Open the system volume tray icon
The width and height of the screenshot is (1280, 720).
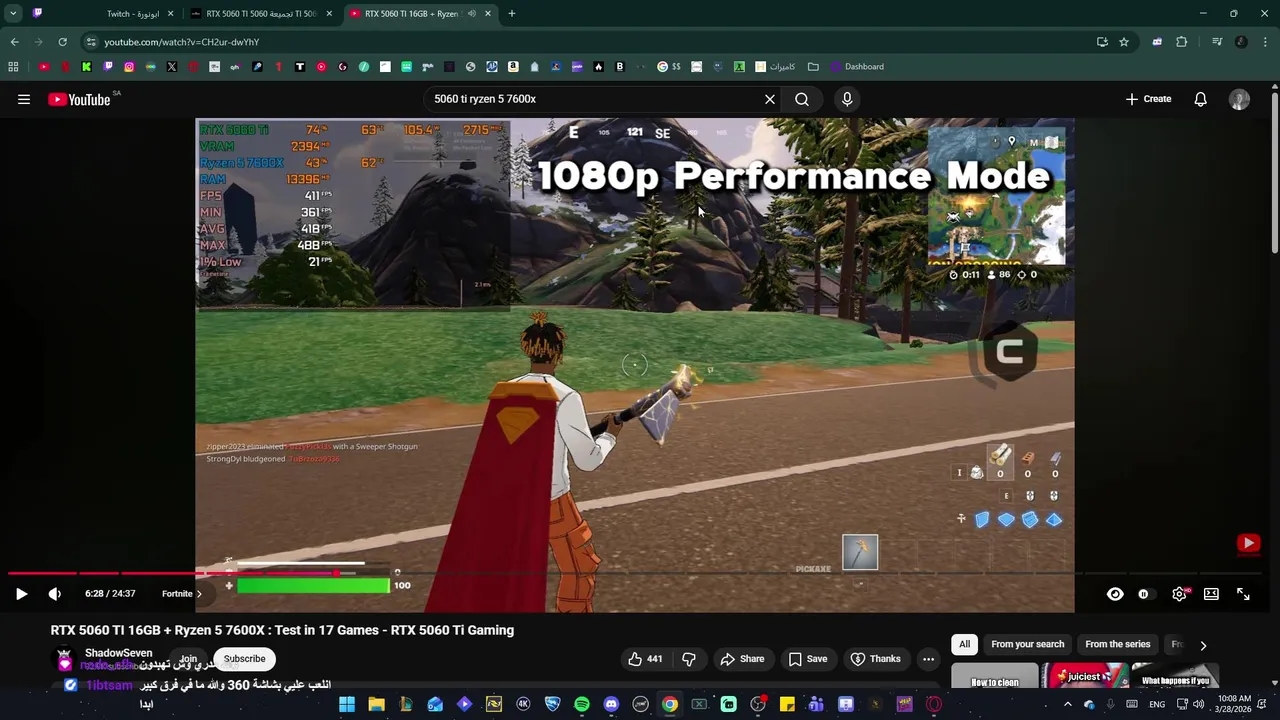[1198, 705]
